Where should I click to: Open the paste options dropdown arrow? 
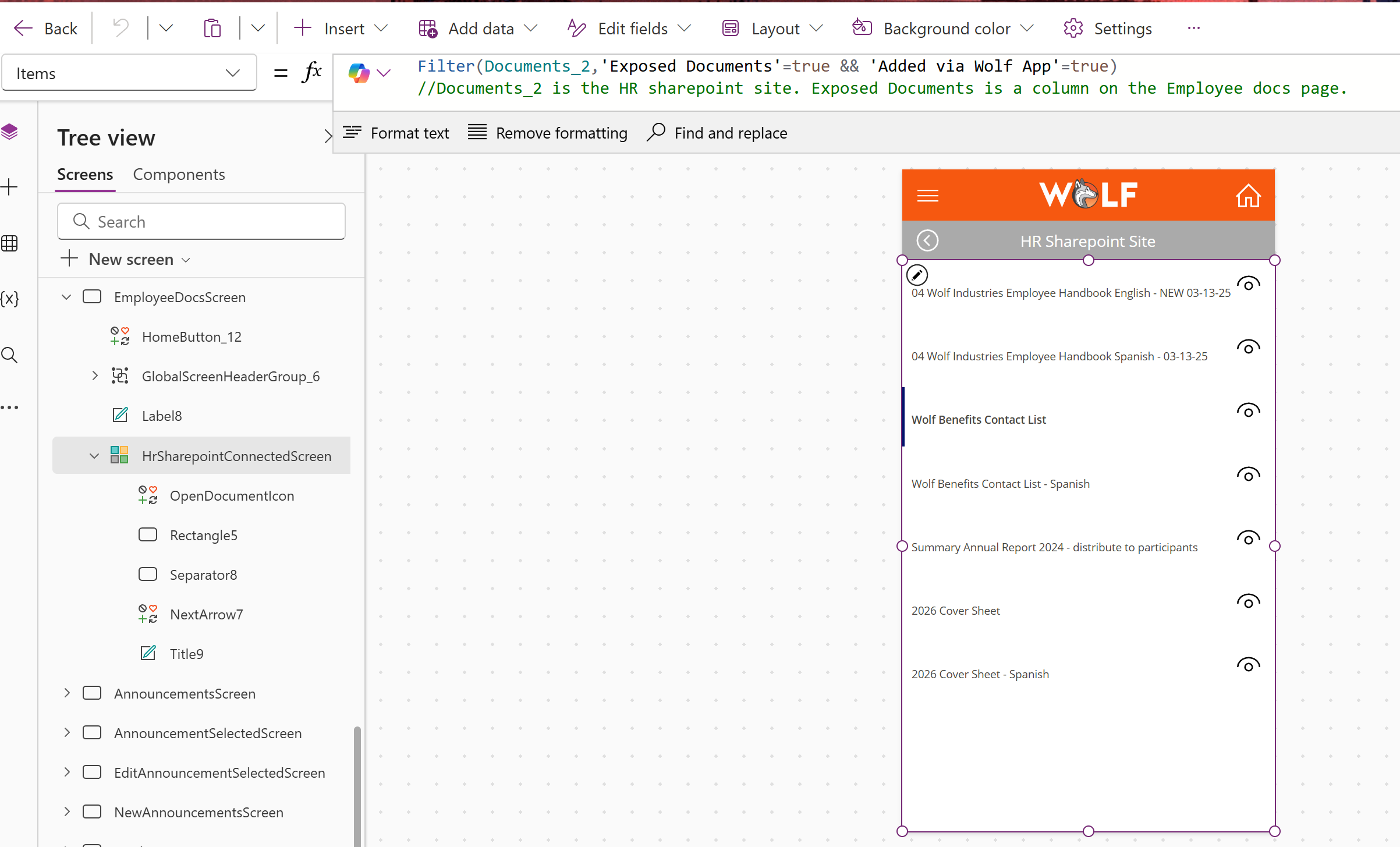point(258,28)
